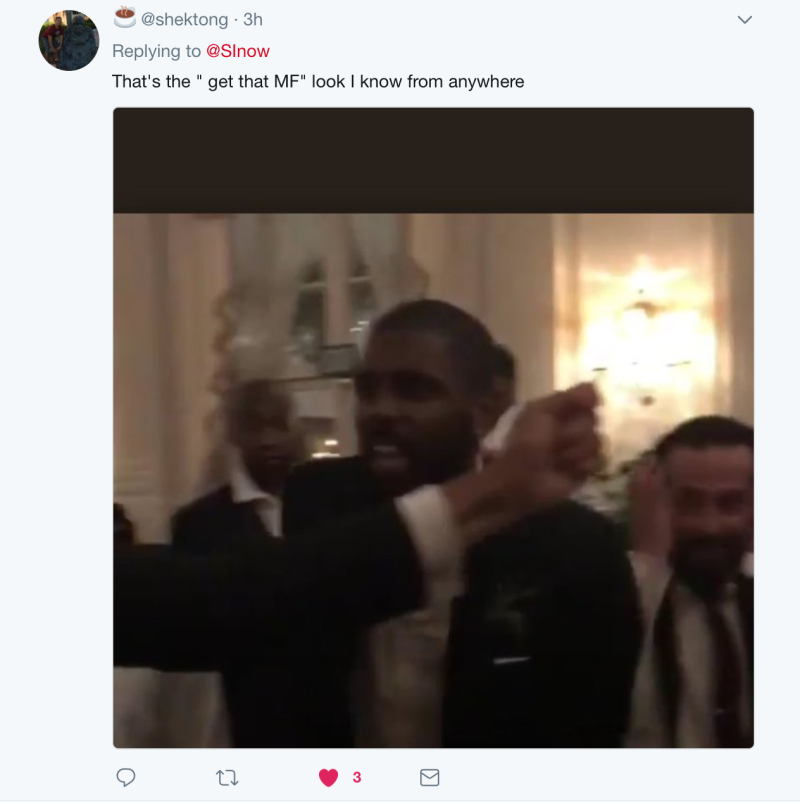Click the dark top band of the video
Screen dimensions: 800x804
click(x=433, y=160)
